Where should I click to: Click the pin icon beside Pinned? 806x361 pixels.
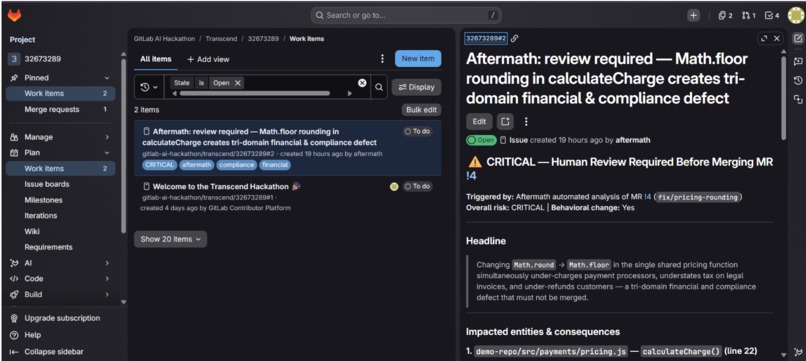click(14, 78)
